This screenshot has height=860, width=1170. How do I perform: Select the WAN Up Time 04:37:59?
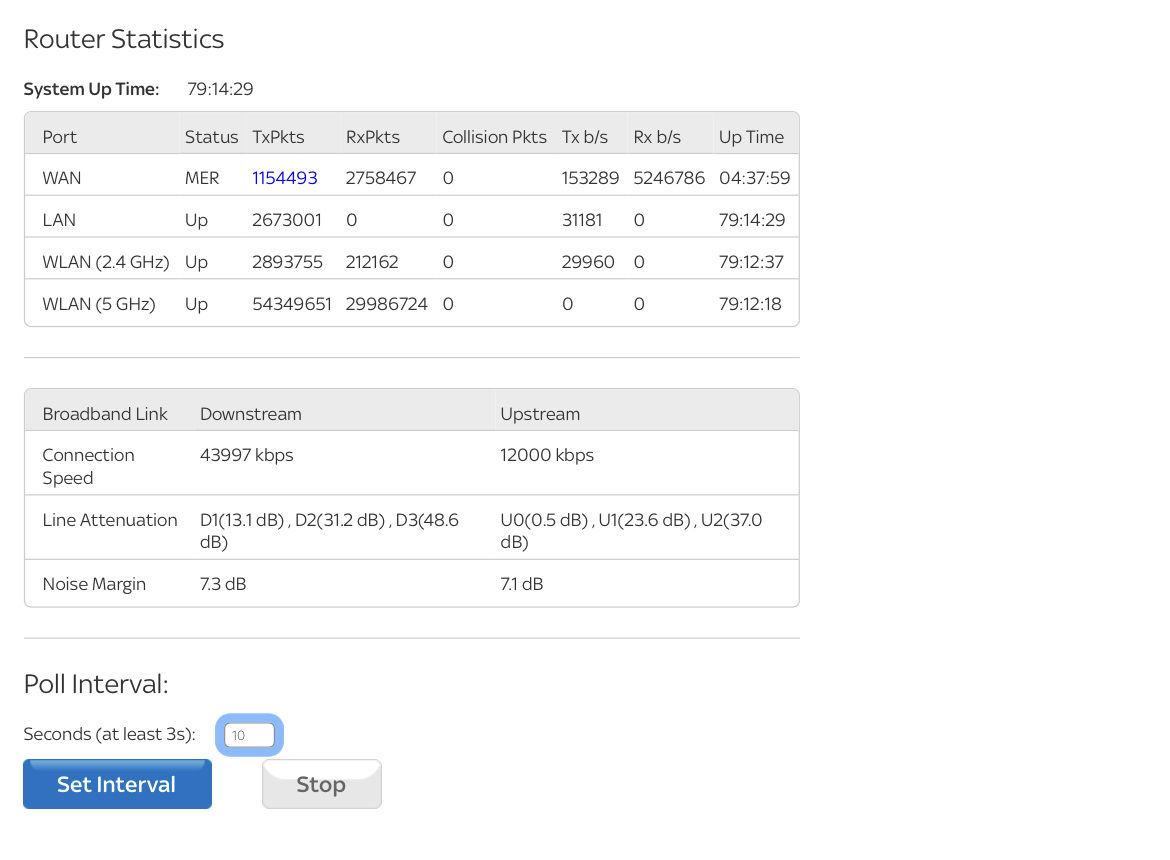coord(754,178)
